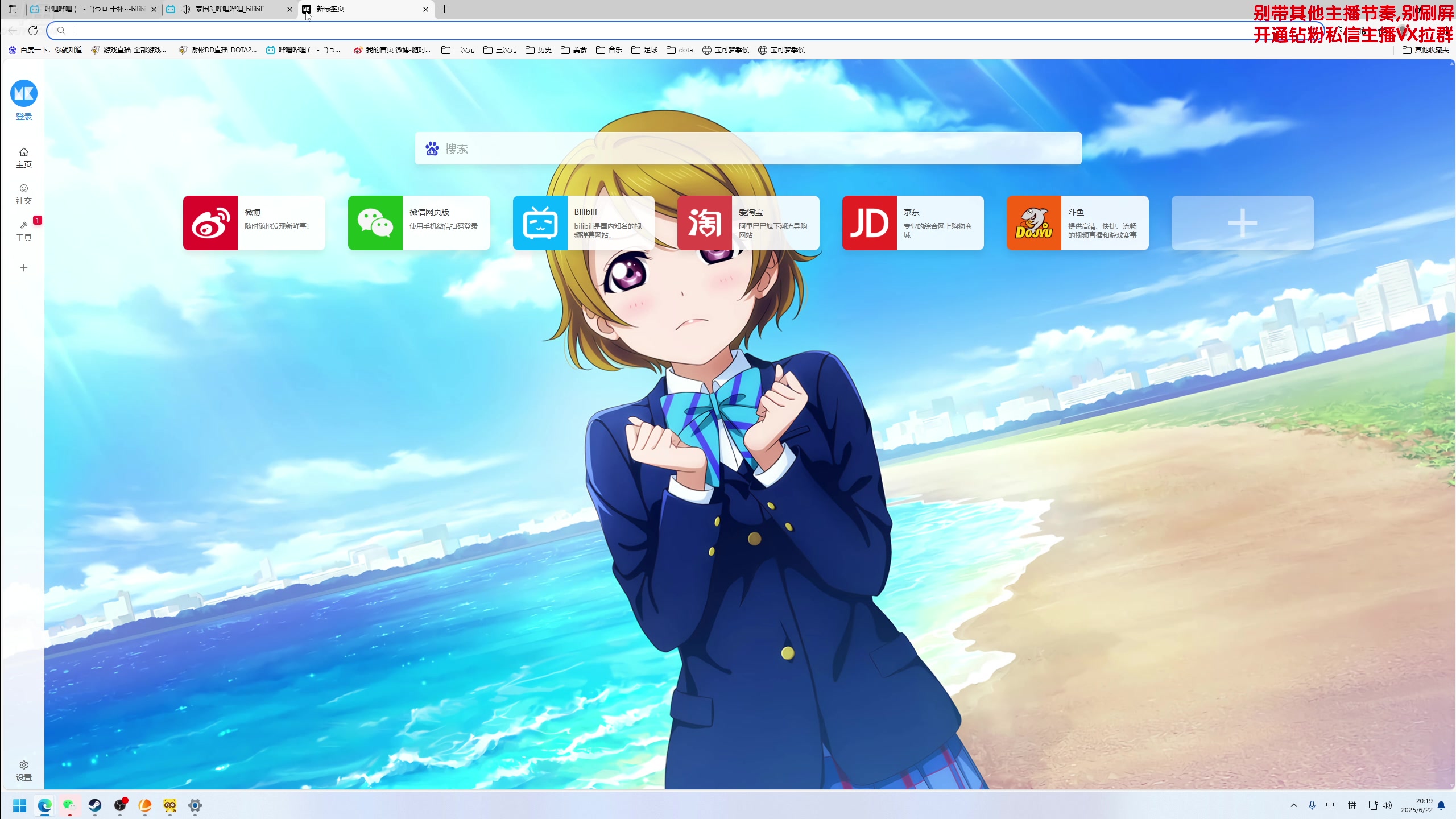Open the tab actions menu icon
The width and height of the screenshot is (1456, 819).
13,9
